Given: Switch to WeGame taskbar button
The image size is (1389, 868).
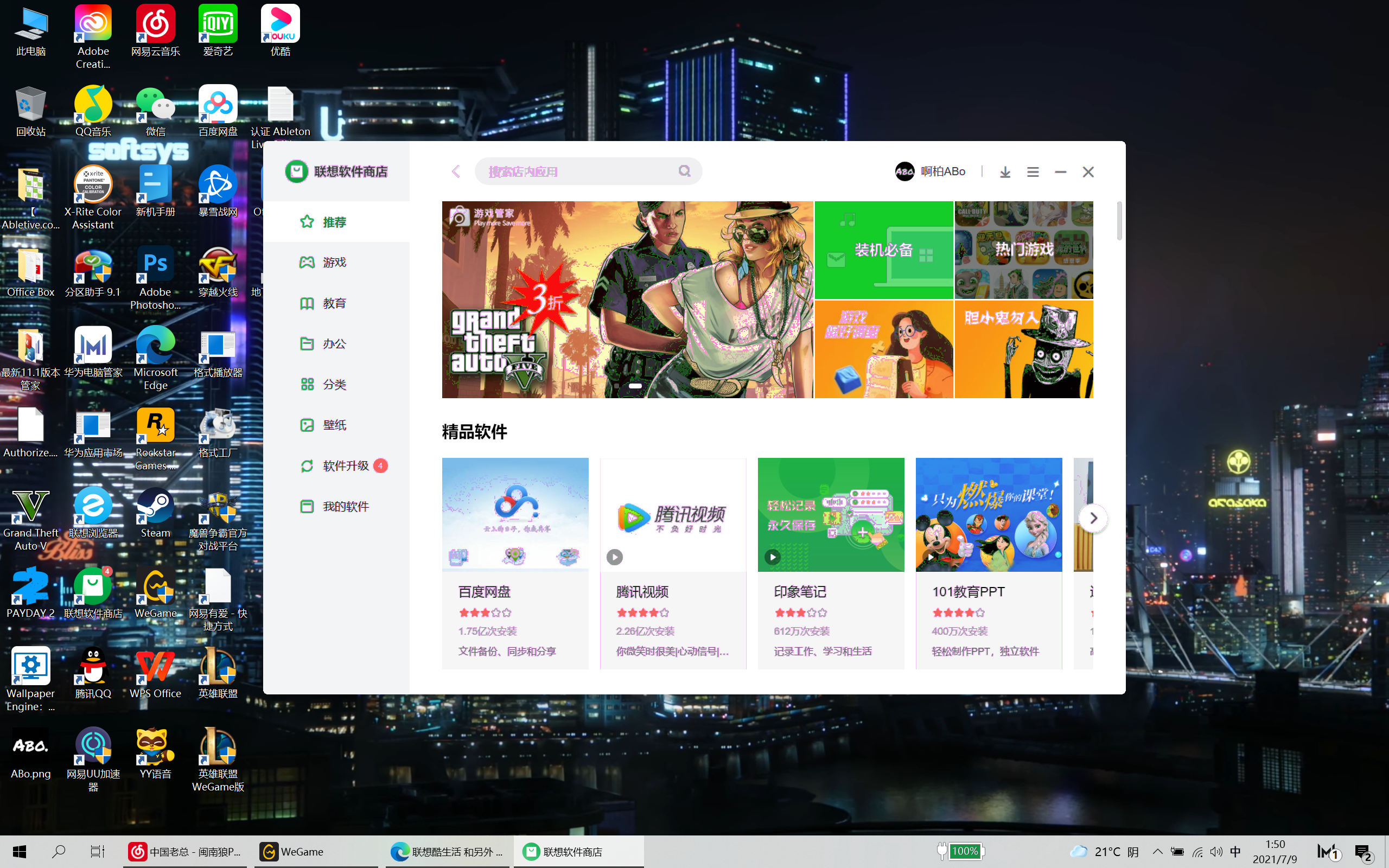Looking at the screenshot, I should tap(316, 851).
